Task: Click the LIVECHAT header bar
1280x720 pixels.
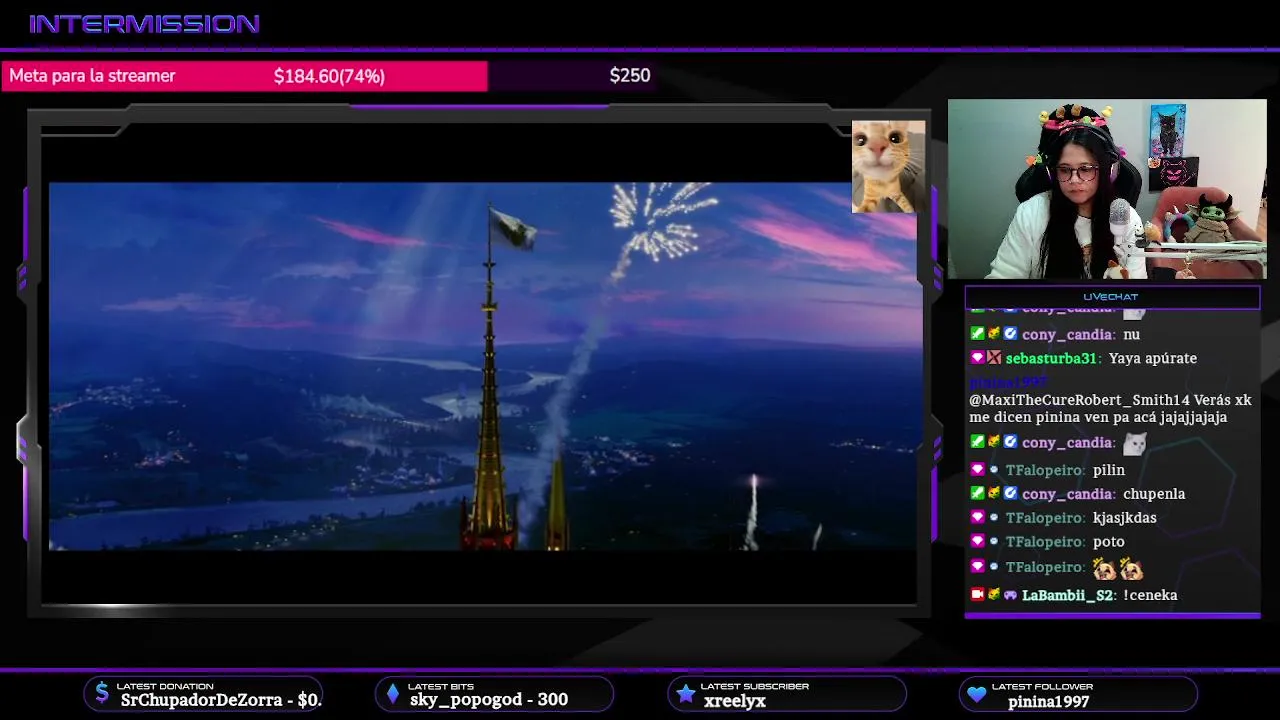Action: pos(1111,296)
